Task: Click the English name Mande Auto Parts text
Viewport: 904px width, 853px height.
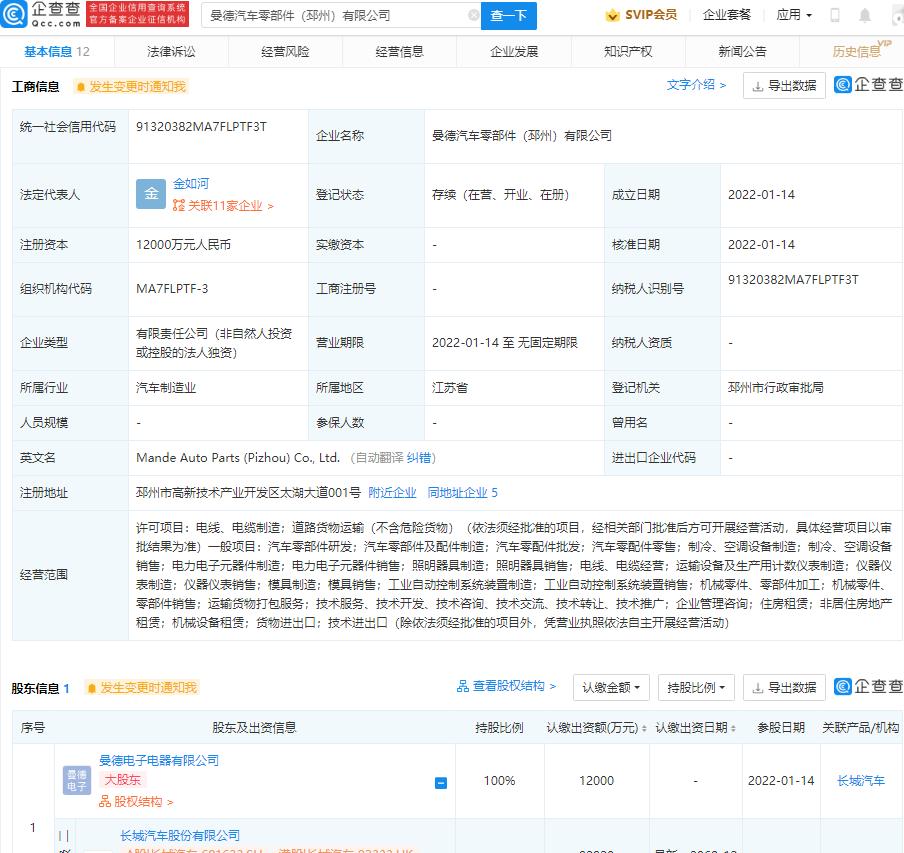Action: tap(238, 458)
